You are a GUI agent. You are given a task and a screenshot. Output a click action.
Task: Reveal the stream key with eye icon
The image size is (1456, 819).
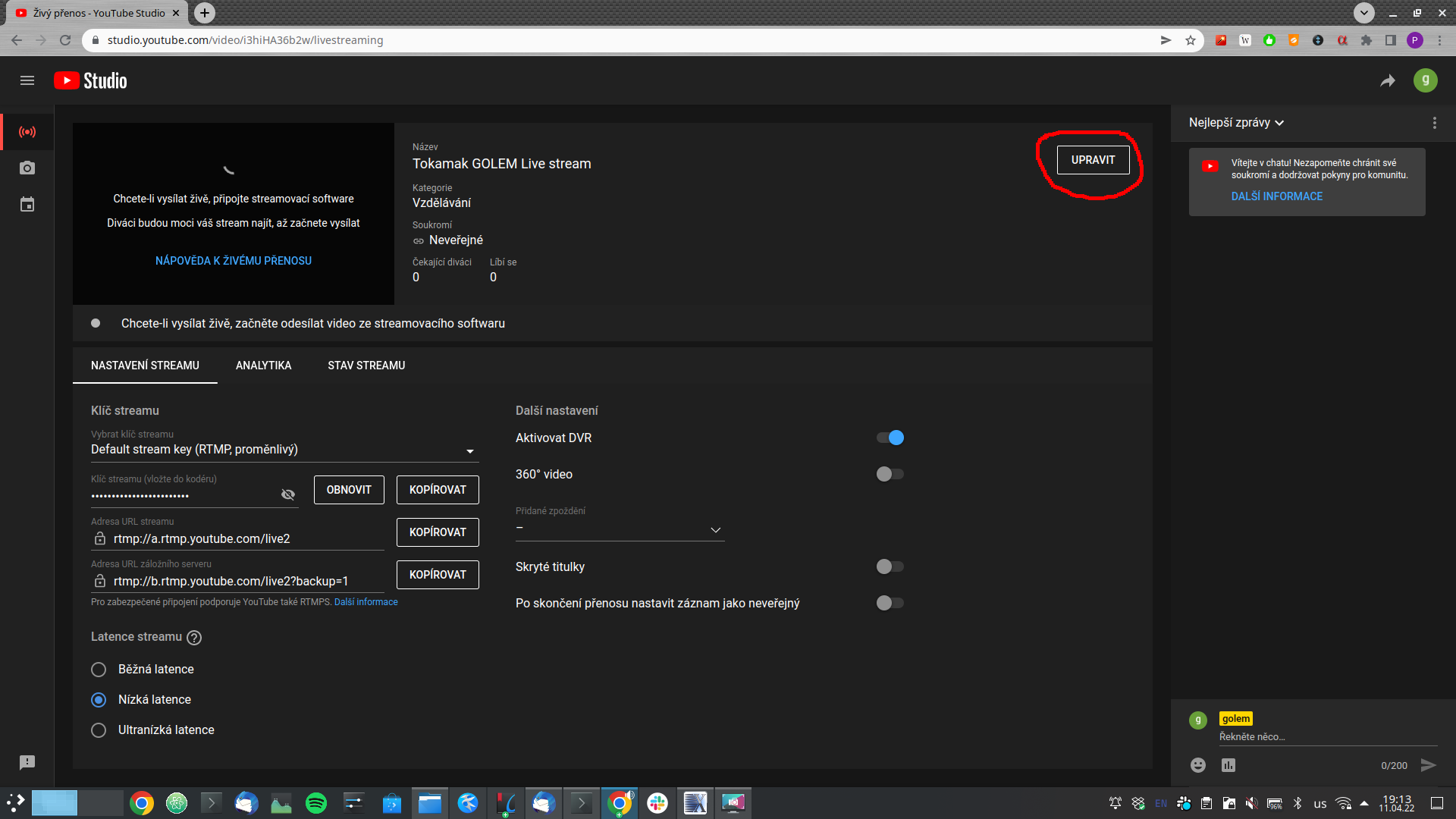pos(288,494)
